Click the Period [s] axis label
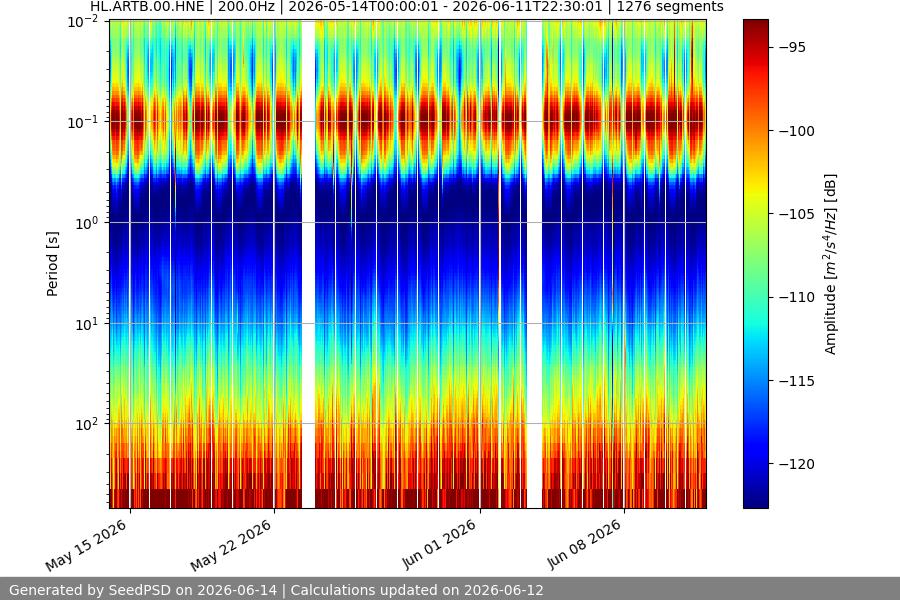Screen dimensions: 900x600 coord(52,264)
